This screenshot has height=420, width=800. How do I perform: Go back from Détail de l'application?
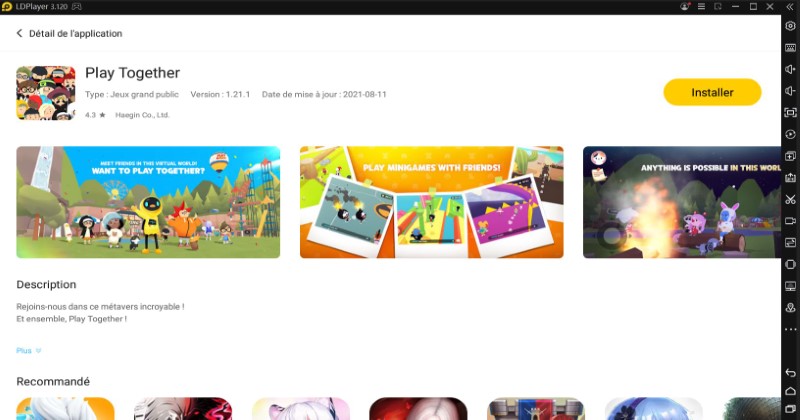(x=19, y=33)
